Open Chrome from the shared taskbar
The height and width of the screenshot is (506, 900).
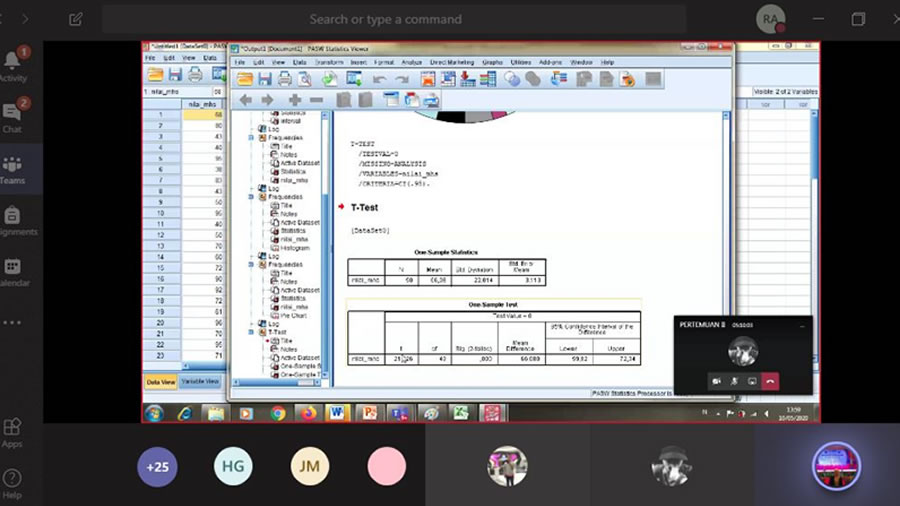pos(277,413)
